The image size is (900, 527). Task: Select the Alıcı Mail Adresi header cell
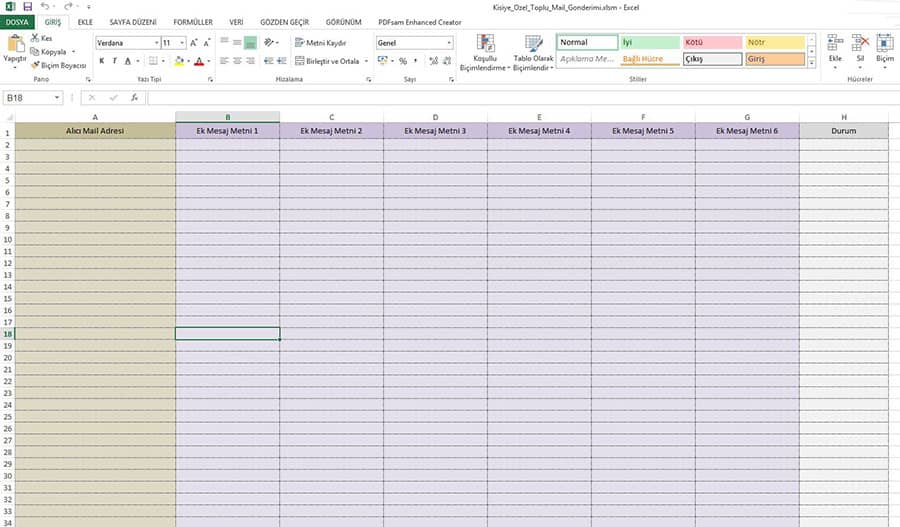tap(95, 131)
